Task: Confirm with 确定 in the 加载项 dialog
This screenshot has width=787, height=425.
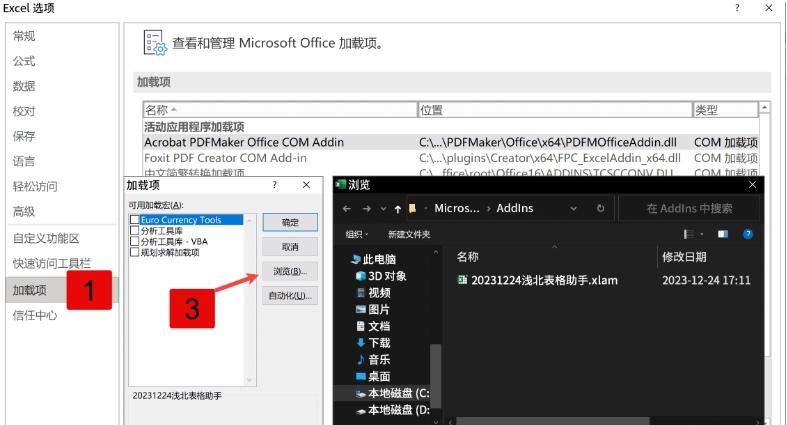Action: click(290, 222)
